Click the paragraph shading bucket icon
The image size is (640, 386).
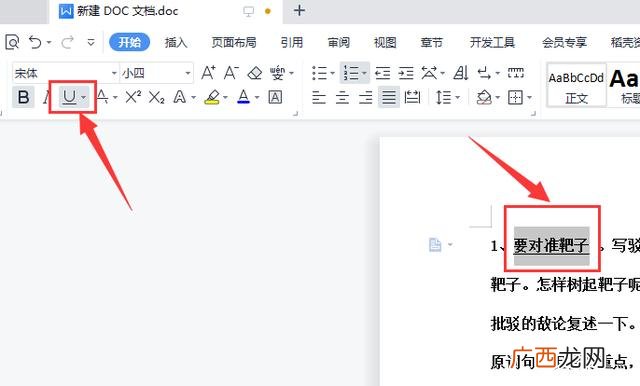tap(484, 97)
